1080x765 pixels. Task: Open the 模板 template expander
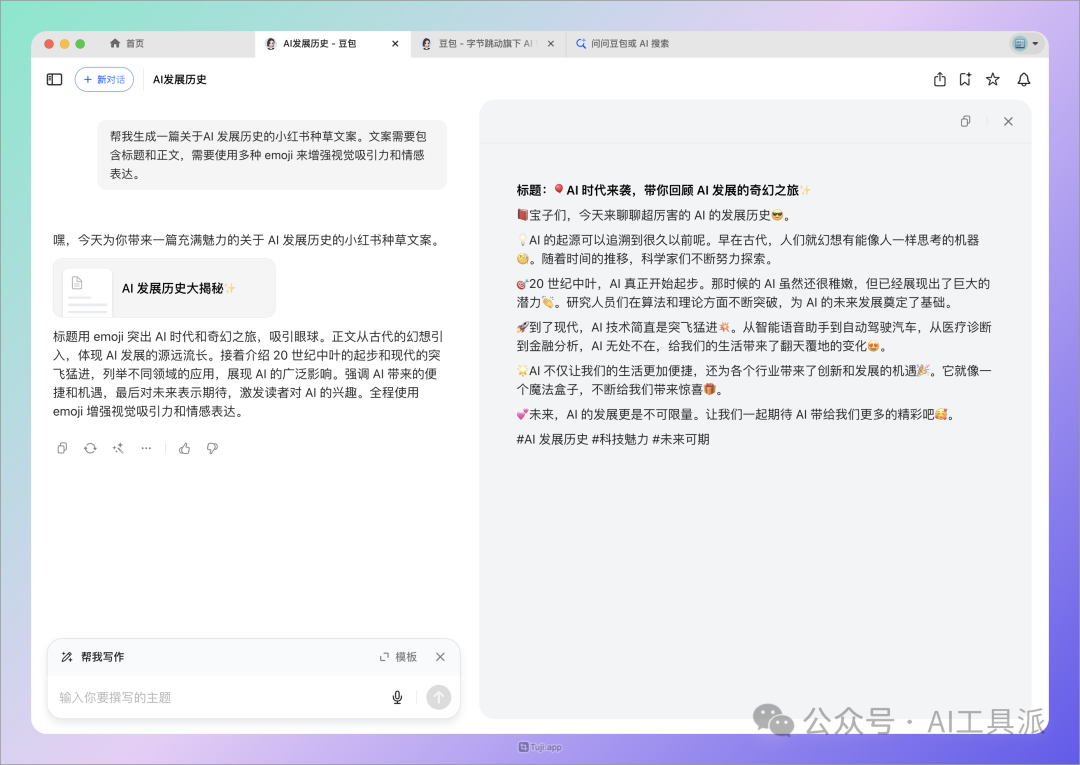(x=398, y=657)
